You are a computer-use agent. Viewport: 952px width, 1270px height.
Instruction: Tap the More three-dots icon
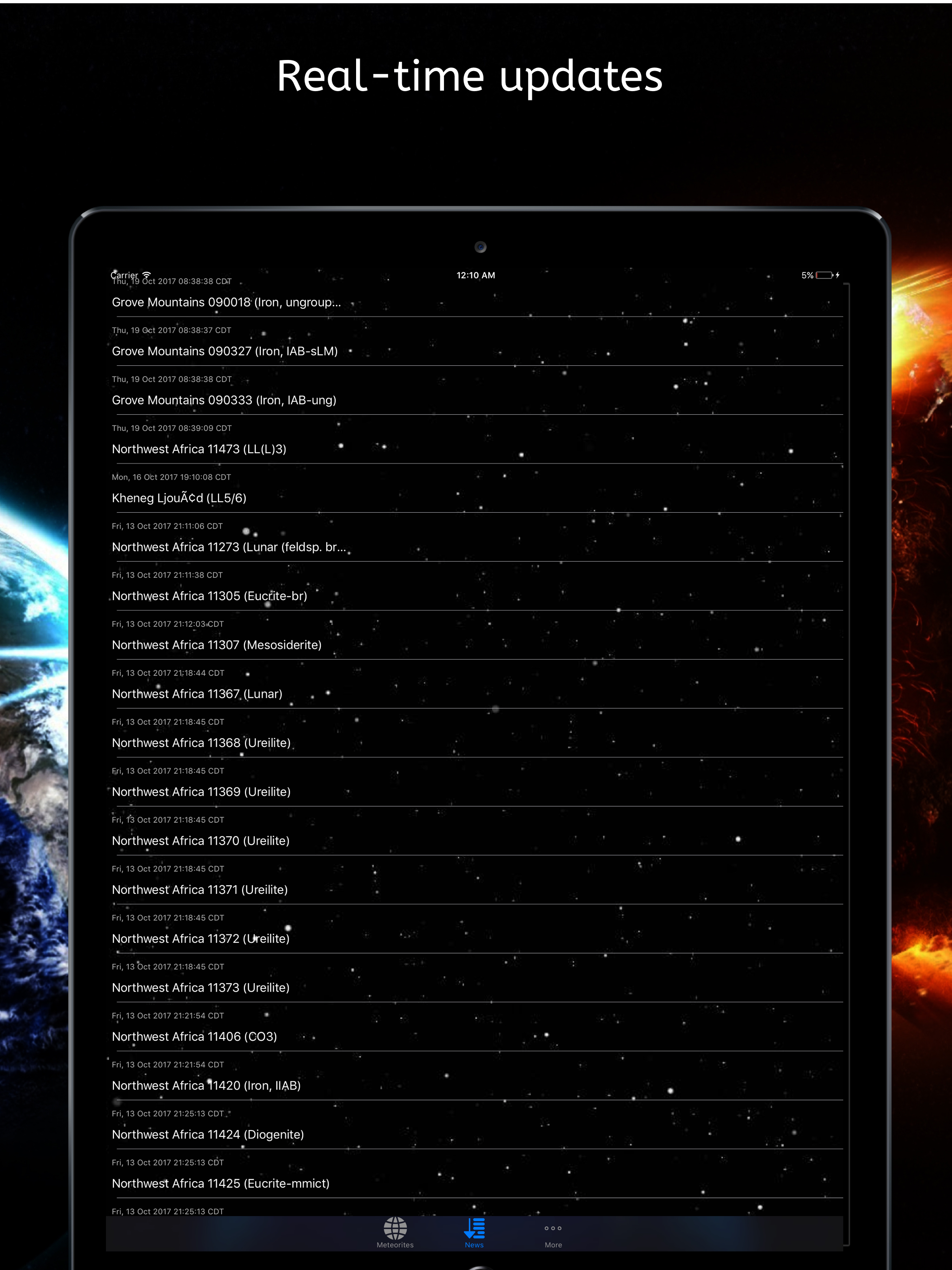point(553,1229)
